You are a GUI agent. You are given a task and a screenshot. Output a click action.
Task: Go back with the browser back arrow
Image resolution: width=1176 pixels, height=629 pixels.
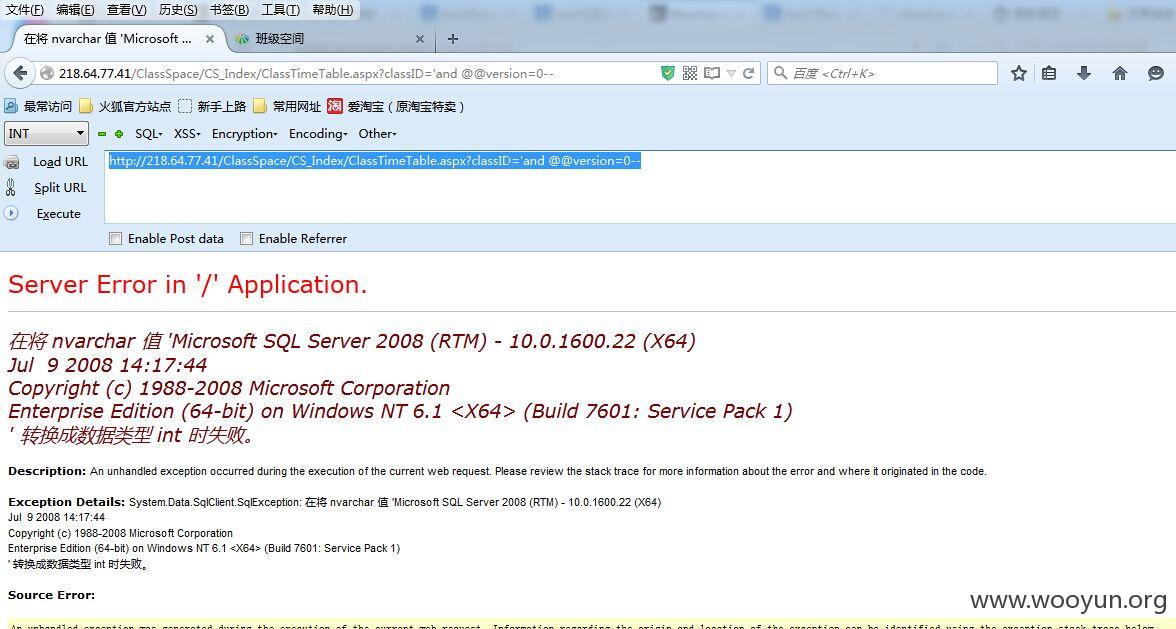(20, 73)
